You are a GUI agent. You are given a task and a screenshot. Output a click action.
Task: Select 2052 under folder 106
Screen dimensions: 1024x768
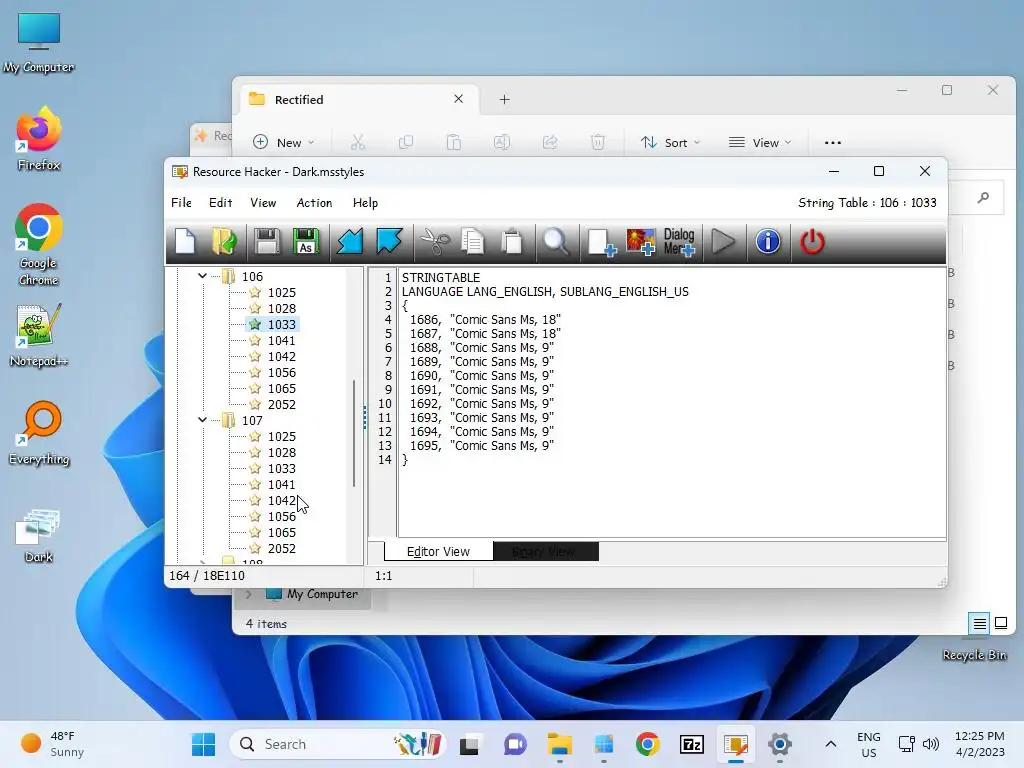pyautogui.click(x=281, y=404)
